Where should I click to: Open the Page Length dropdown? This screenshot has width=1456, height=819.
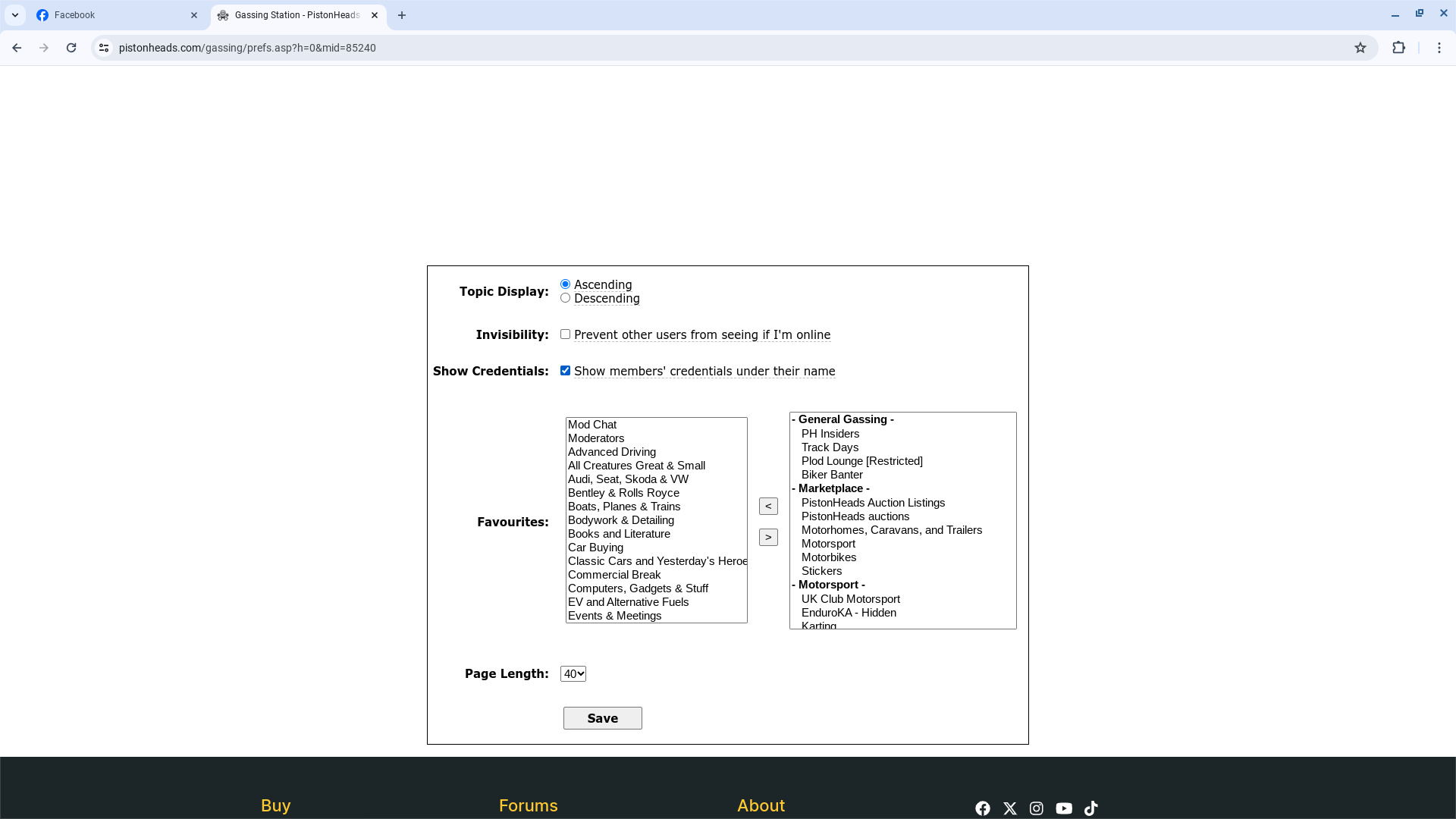573,674
